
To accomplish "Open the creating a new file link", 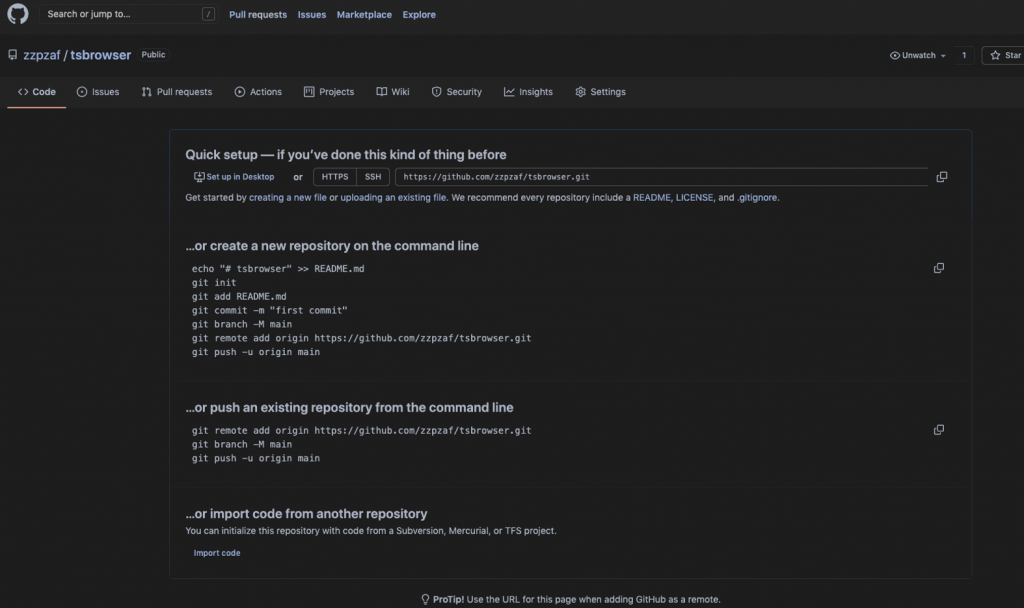I will [x=287, y=198].
